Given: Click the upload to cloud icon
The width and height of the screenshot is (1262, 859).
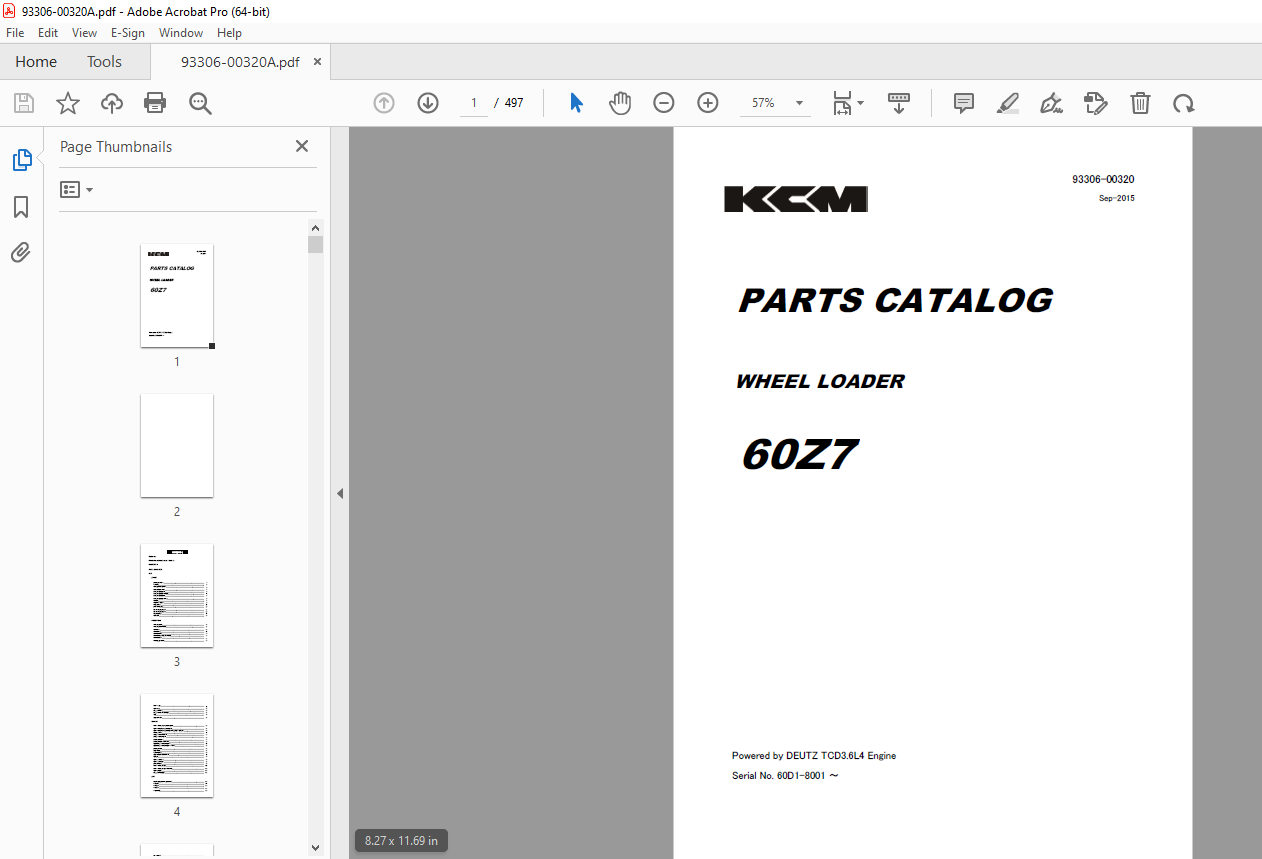Looking at the screenshot, I should [111, 103].
